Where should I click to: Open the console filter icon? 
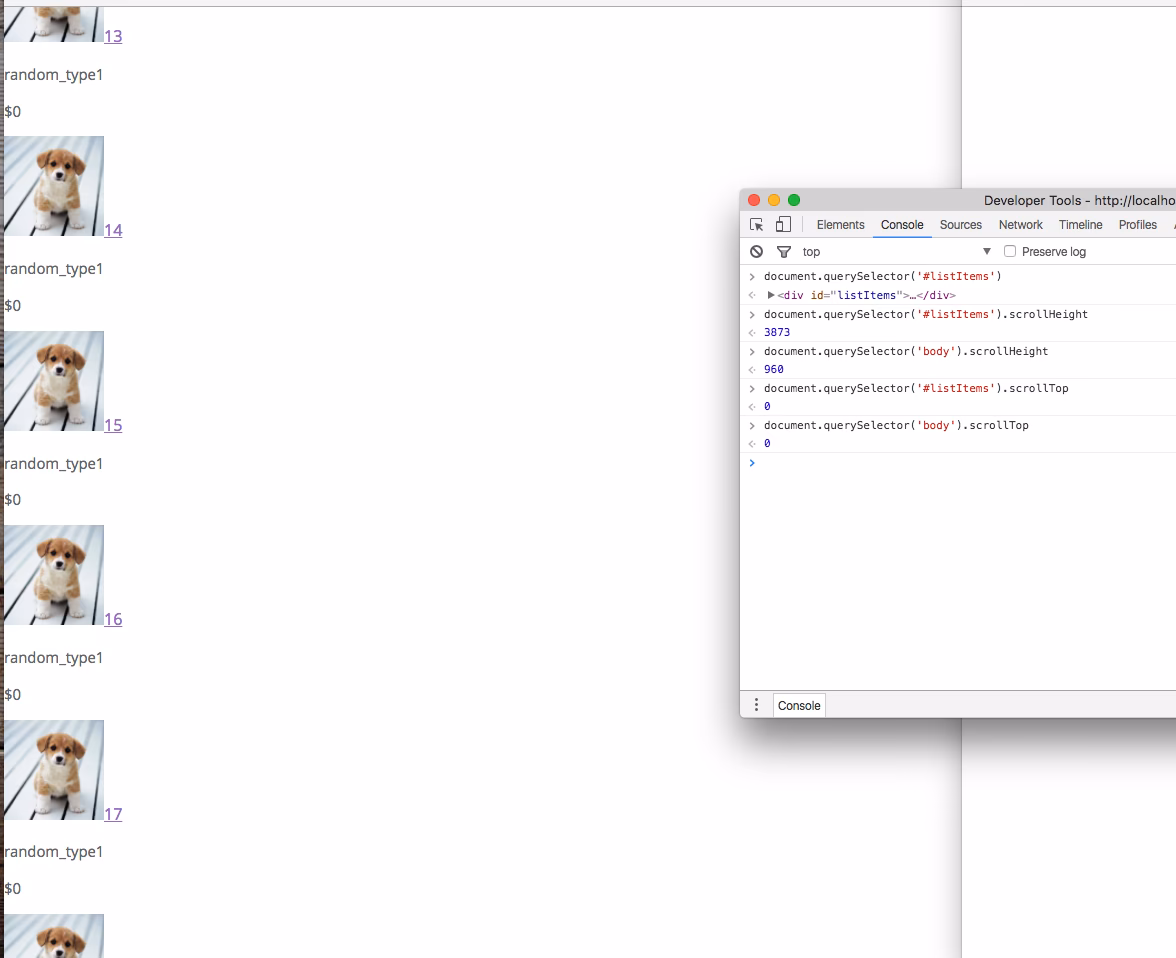[784, 251]
